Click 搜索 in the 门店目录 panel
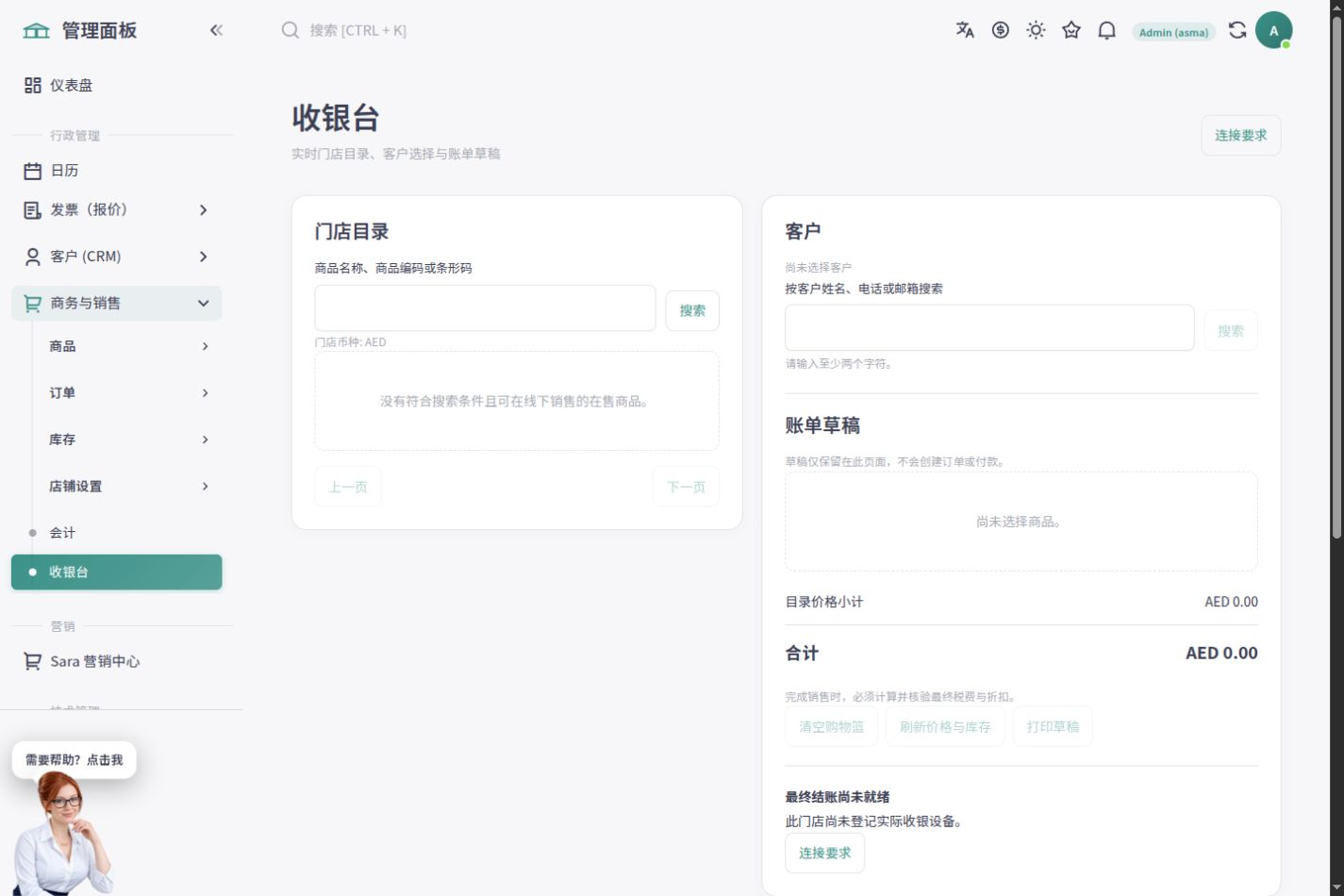The height and width of the screenshot is (896, 1344). tap(692, 310)
